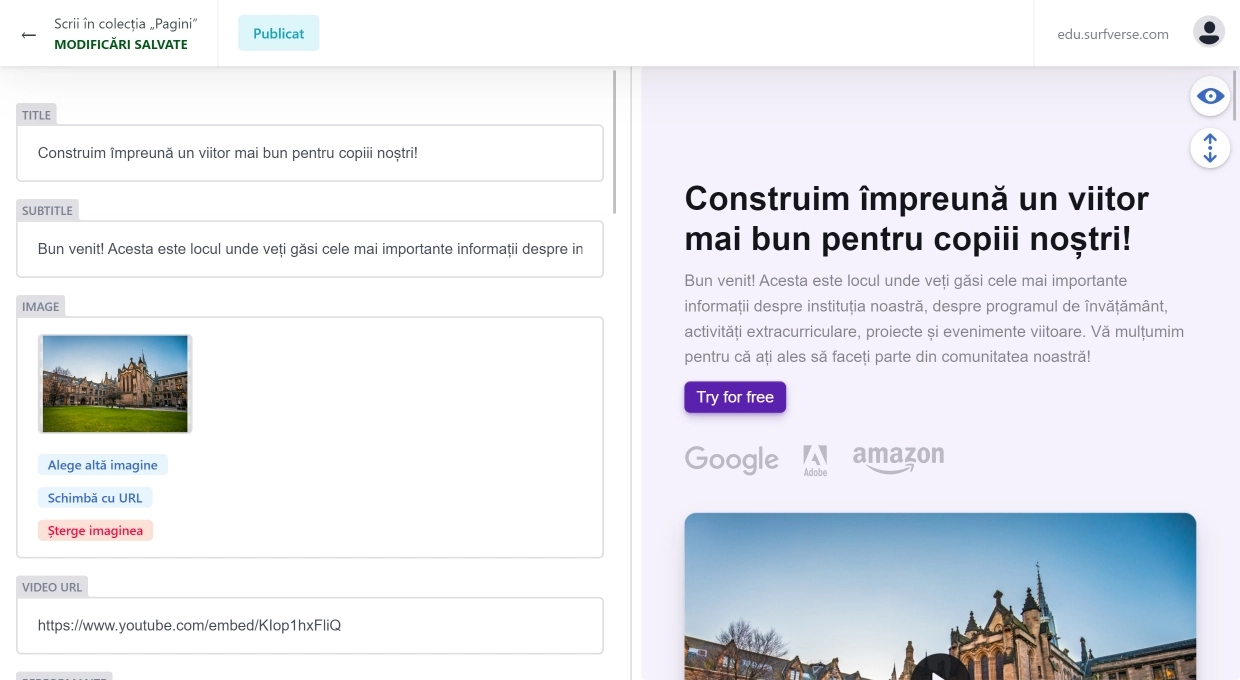This screenshot has width=1240, height=680.
Task: Click 'Șterge imaginea' to delete the image
Action: click(94, 530)
